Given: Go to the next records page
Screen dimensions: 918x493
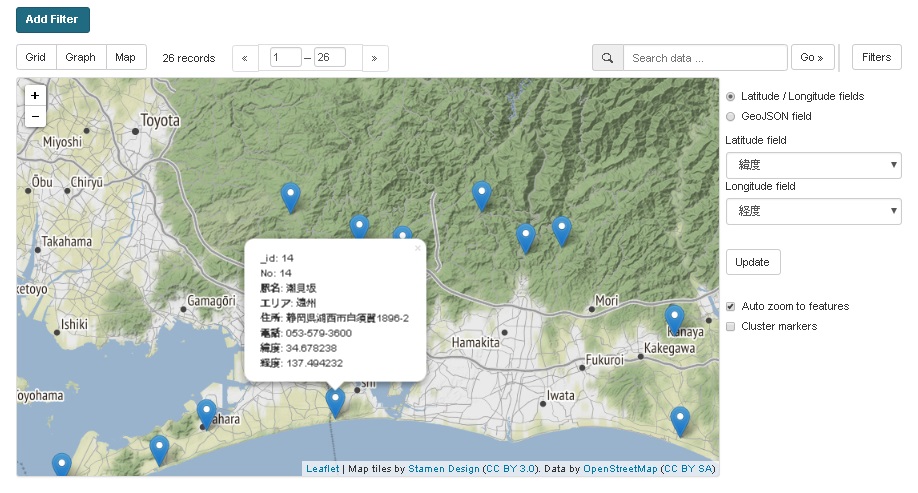Looking at the screenshot, I should click(x=375, y=58).
